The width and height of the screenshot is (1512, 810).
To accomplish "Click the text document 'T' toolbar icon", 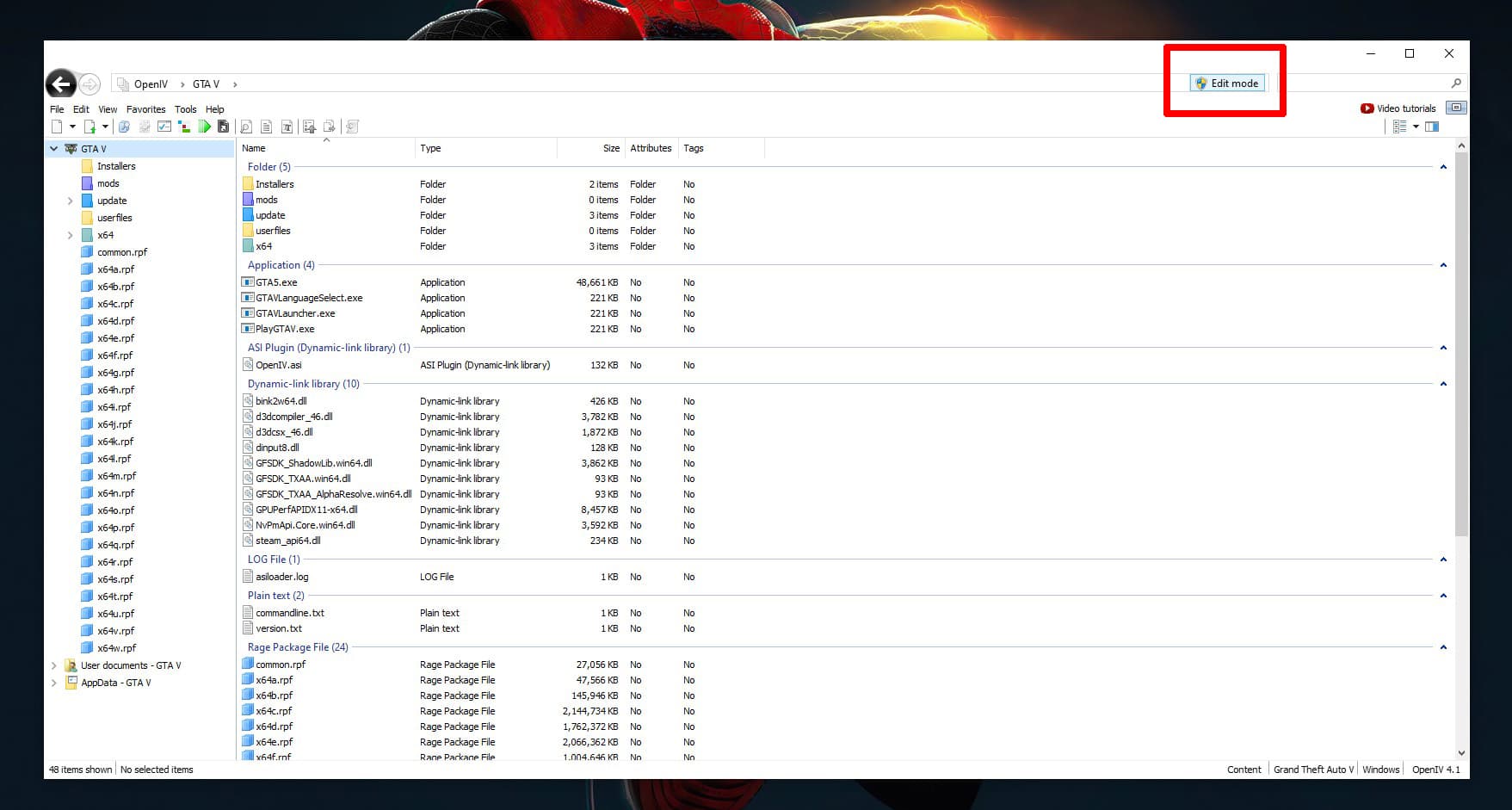I will (287, 127).
